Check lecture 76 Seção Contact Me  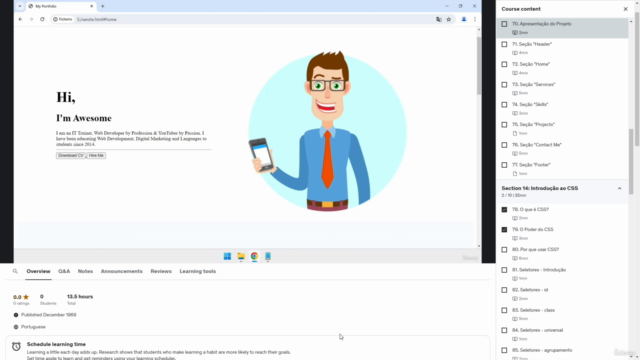(x=504, y=145)
